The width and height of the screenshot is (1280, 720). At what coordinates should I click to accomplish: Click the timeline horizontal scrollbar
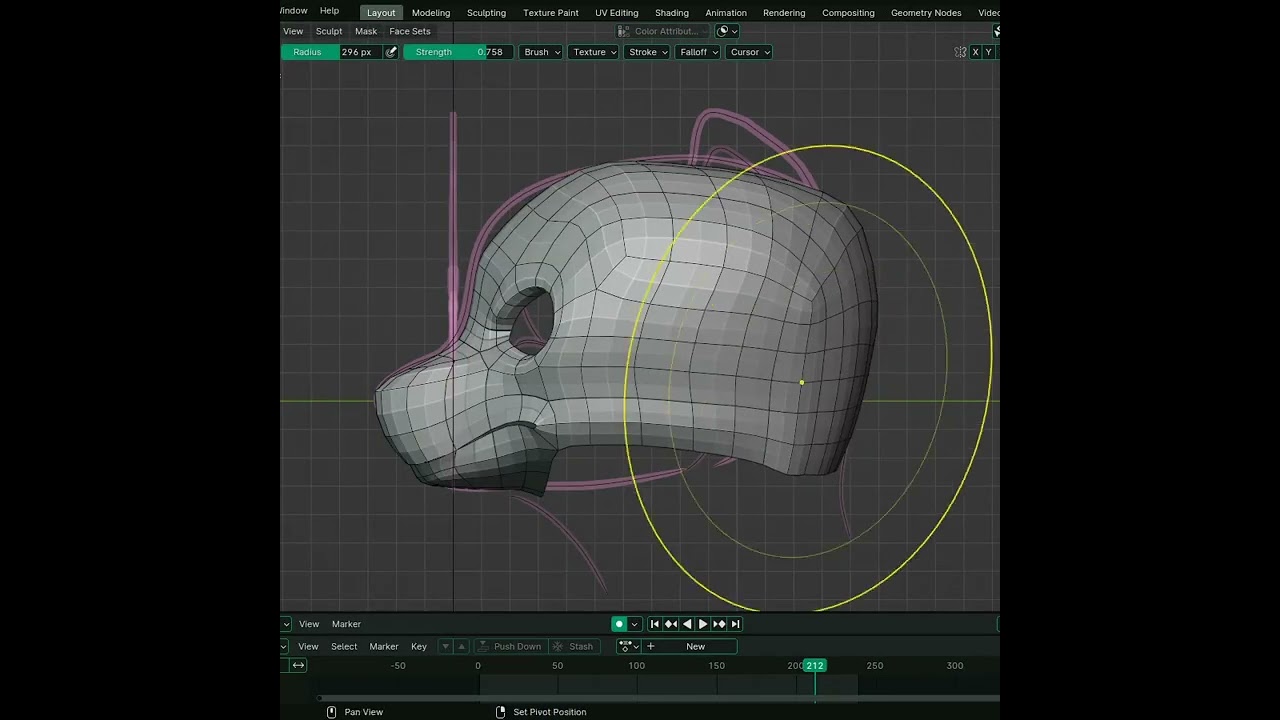(x=660, y=698)
